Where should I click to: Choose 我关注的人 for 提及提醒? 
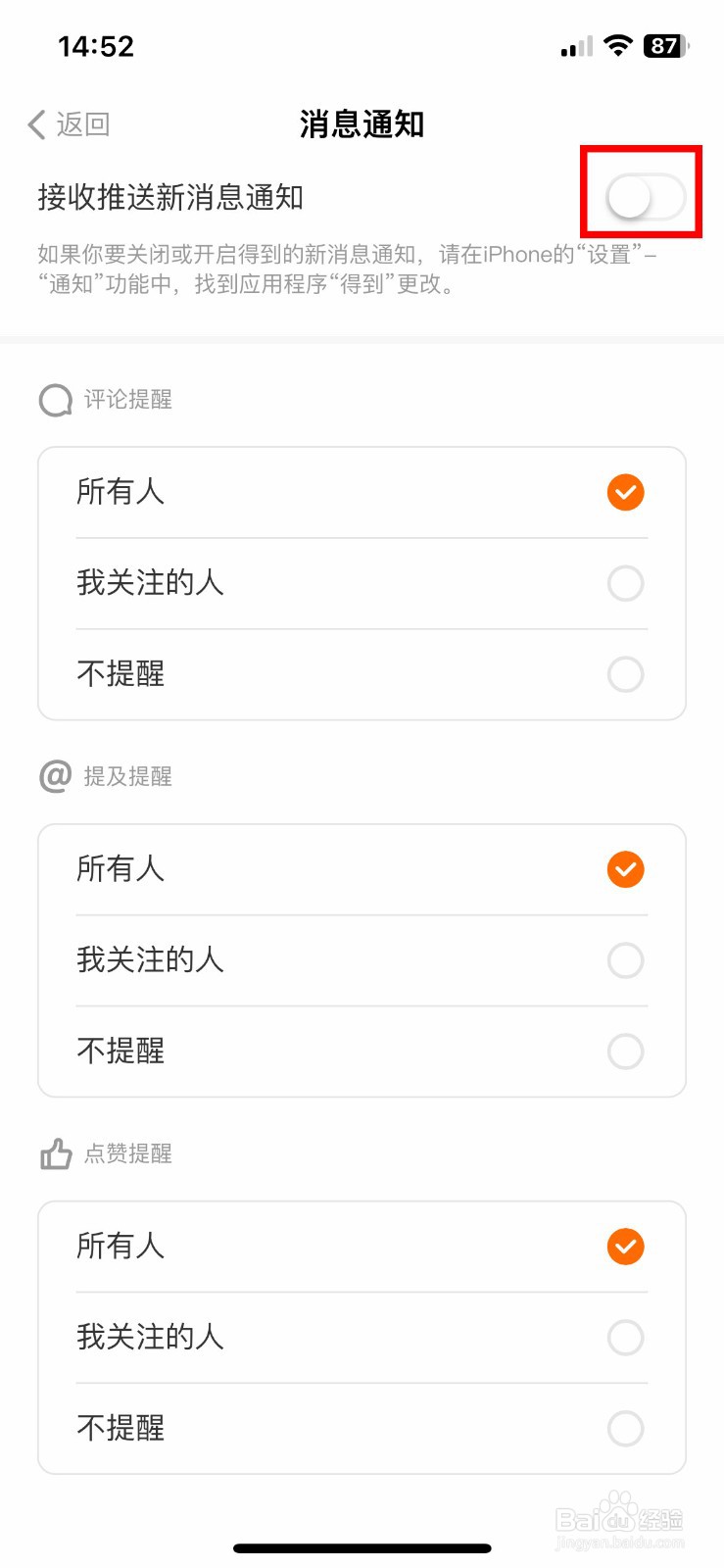625,960
